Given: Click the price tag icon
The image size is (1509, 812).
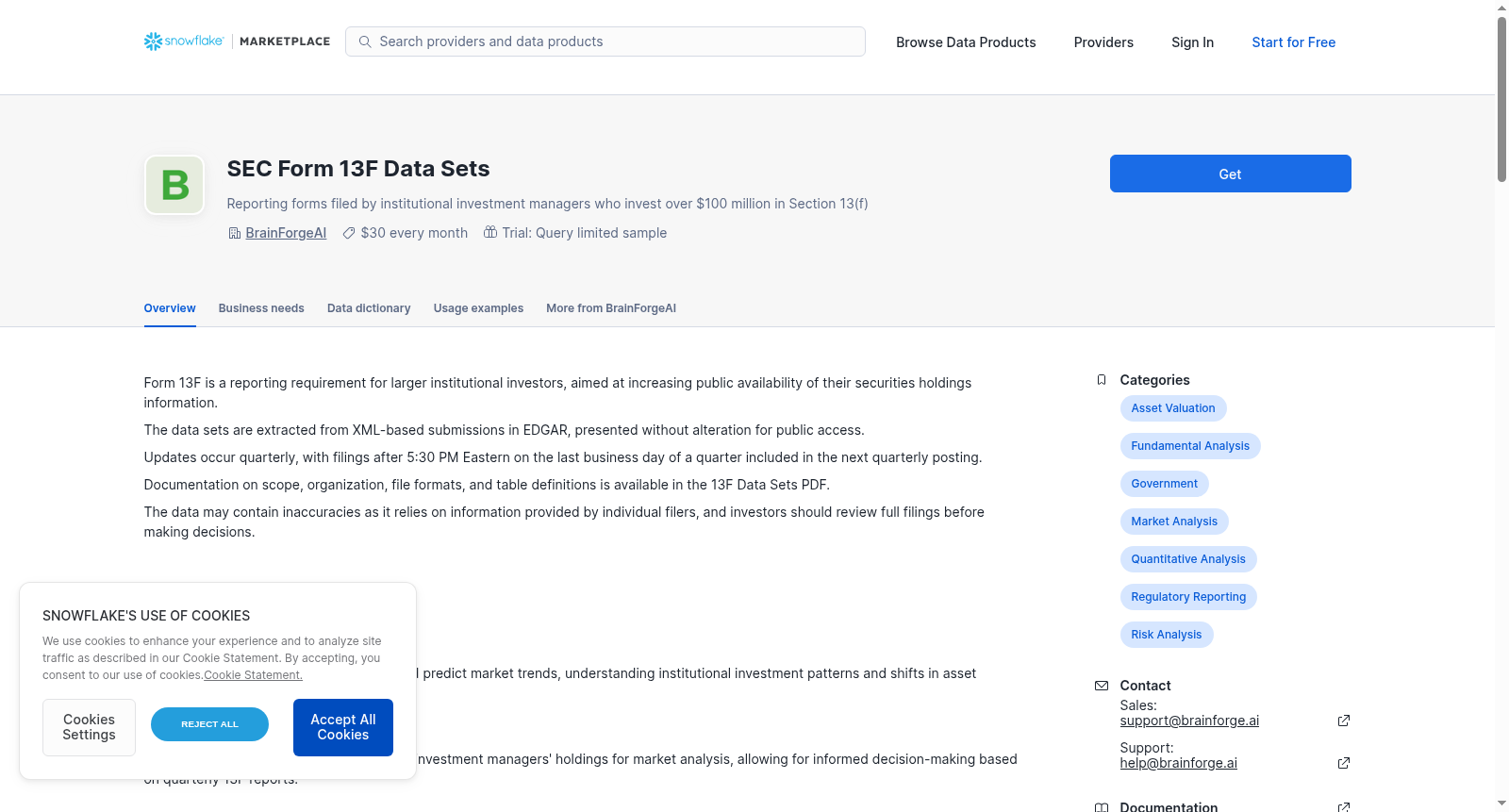Looking at the screenshot, I should (x=349, y=233).
